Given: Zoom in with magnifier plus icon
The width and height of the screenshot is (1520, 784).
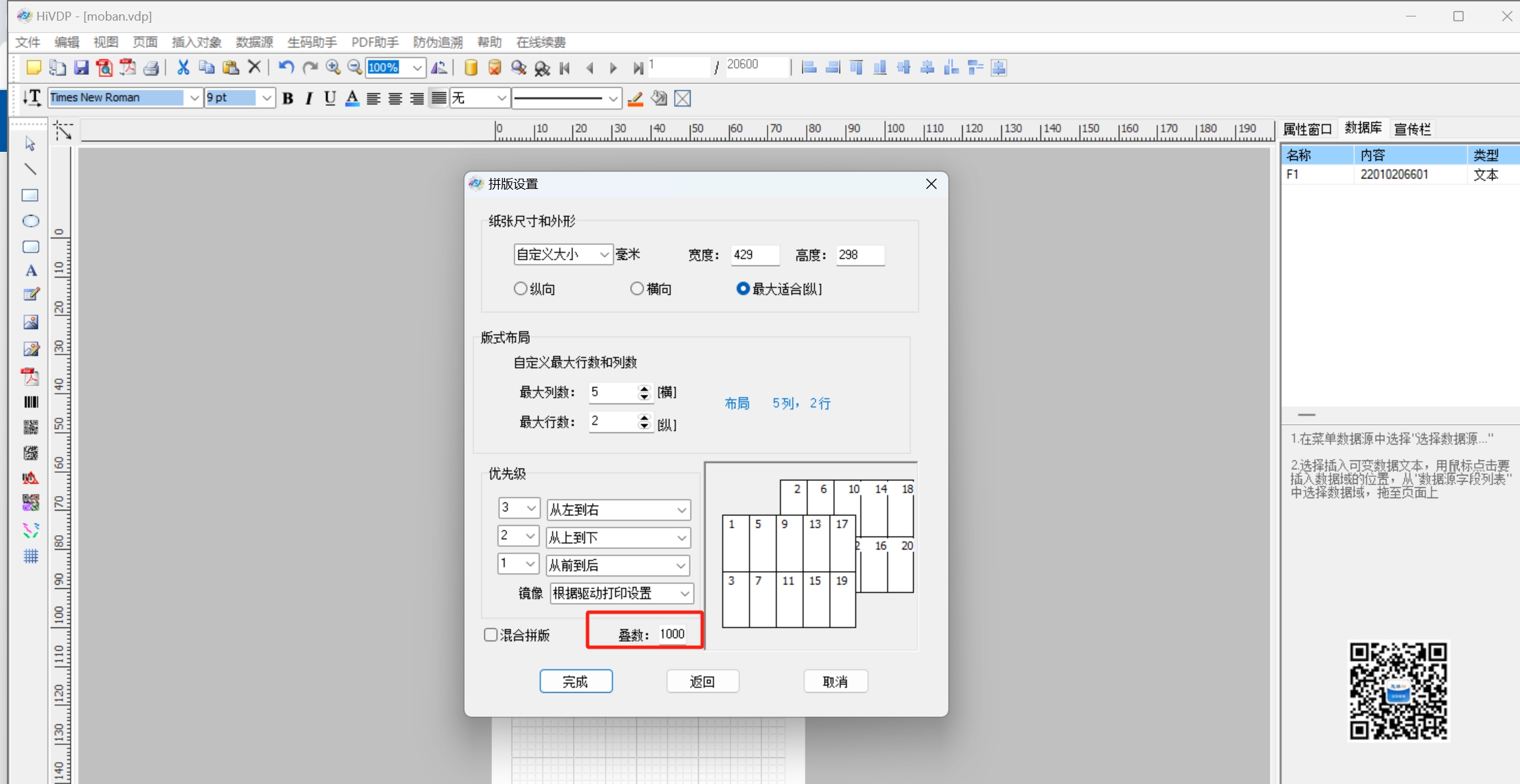Looking at the screenshot, I should click(x=333, y=67).
